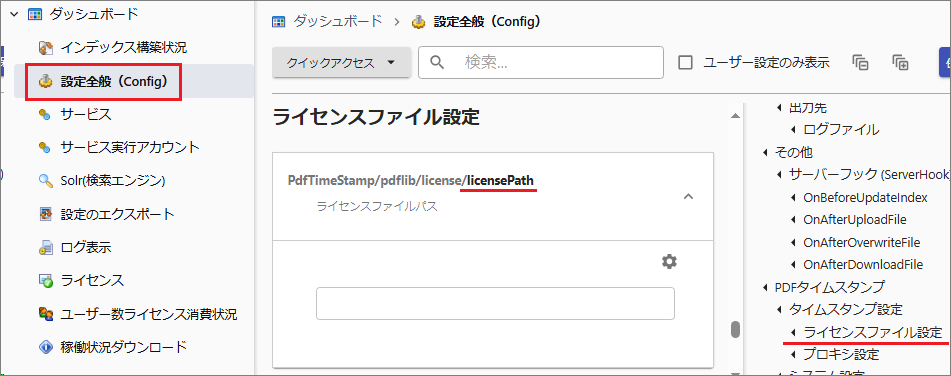Click the search magnifier icon
This screenshot has height=376, width=951.
click(437, 62)
